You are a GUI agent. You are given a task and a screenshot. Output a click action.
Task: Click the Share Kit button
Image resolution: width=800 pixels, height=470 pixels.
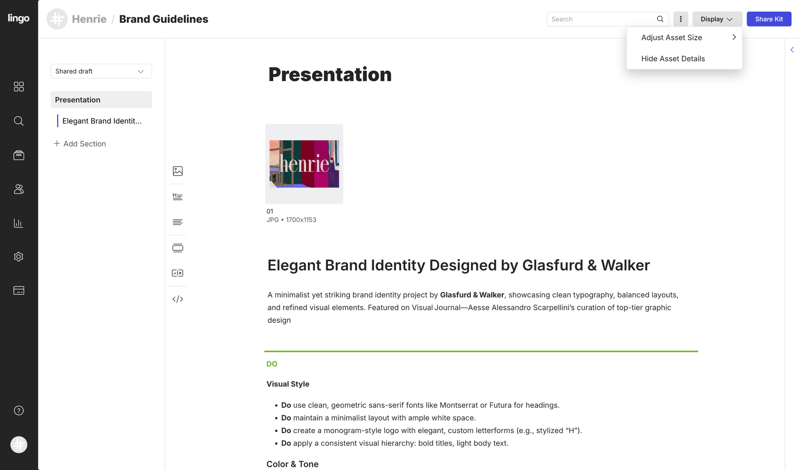pos(768,19)
